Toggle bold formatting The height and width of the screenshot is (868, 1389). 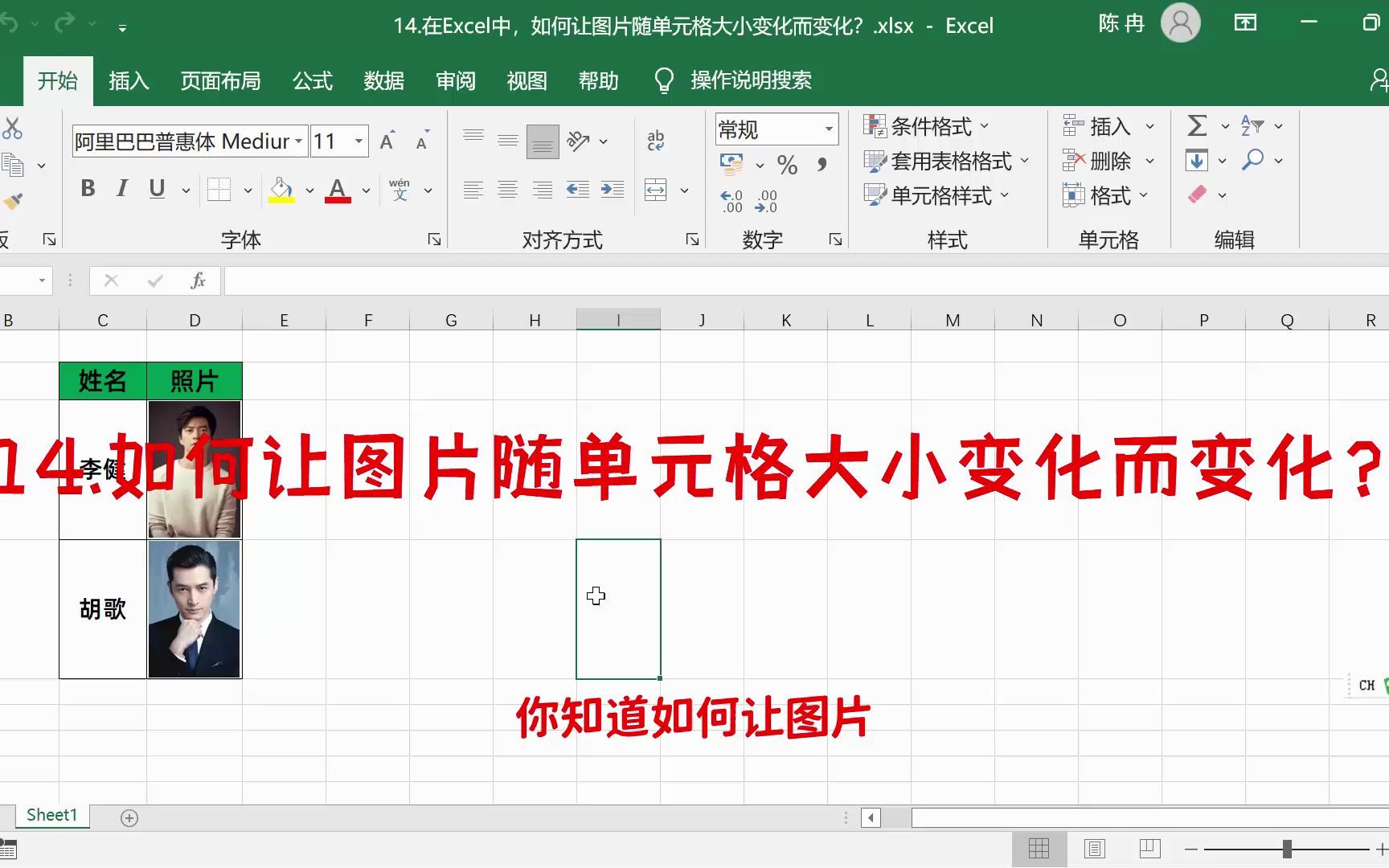pos(88,189)
